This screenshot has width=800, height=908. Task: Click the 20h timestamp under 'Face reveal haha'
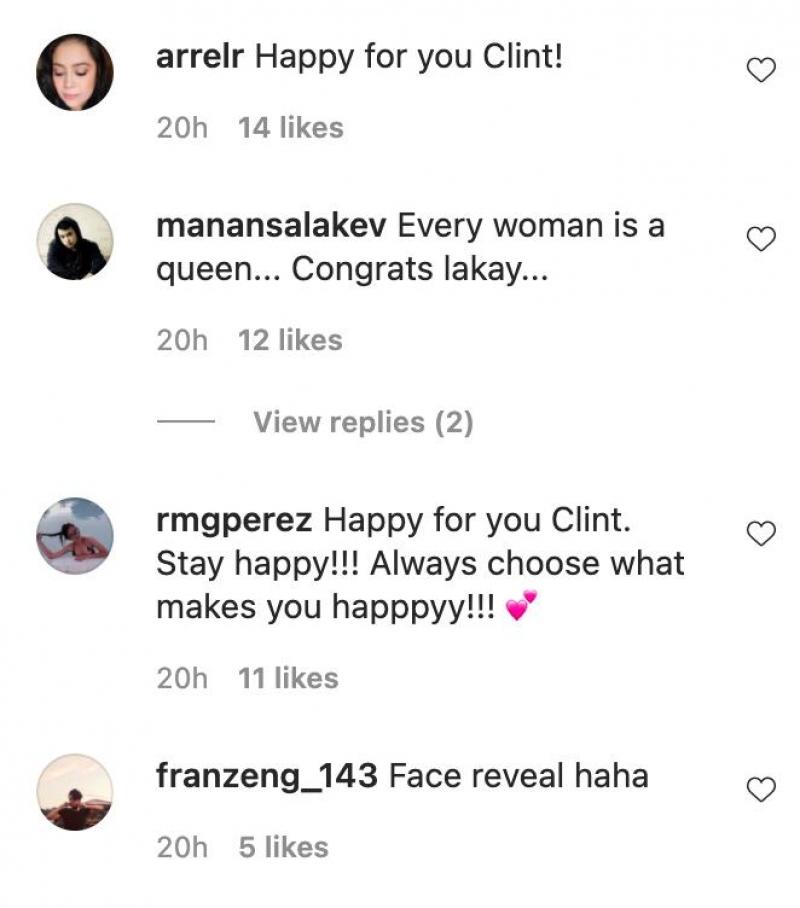[x=182, y=847]
